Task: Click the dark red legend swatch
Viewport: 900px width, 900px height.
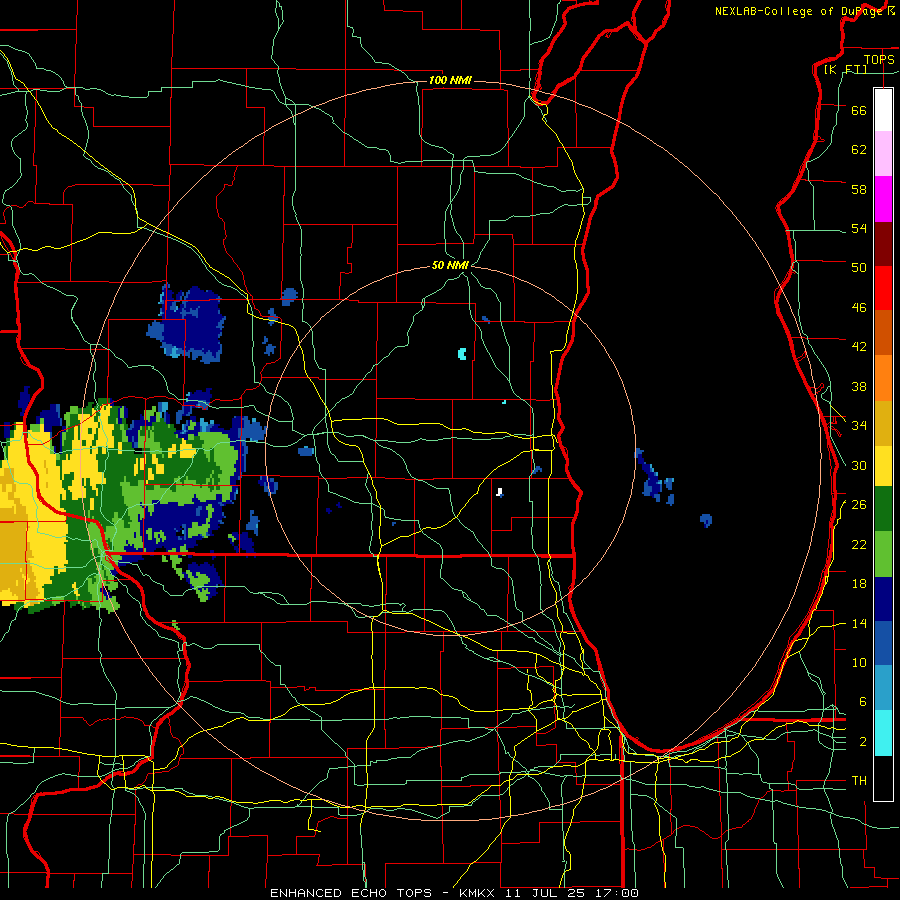Action: coord(883,243)
